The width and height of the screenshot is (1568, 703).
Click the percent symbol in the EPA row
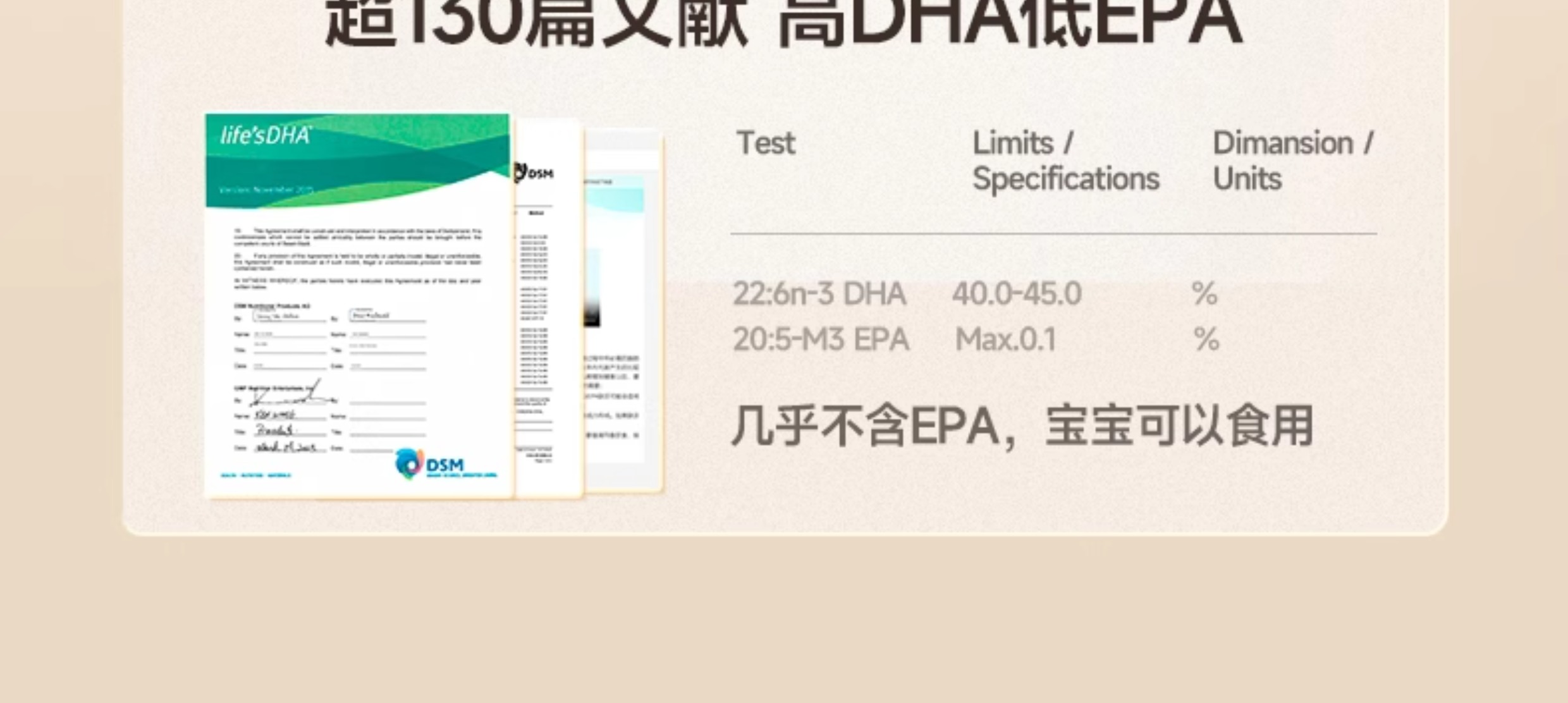coord(1206,339)
